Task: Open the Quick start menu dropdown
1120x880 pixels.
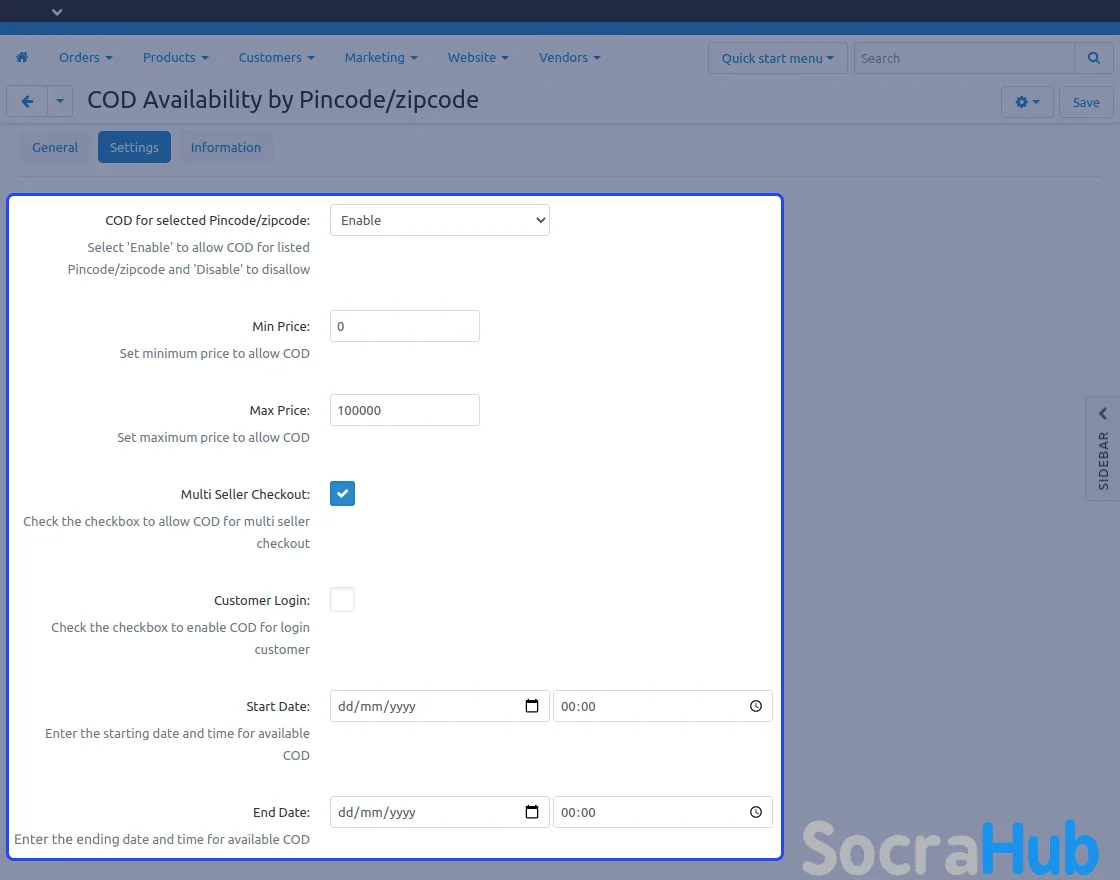Action: [777, 58]
